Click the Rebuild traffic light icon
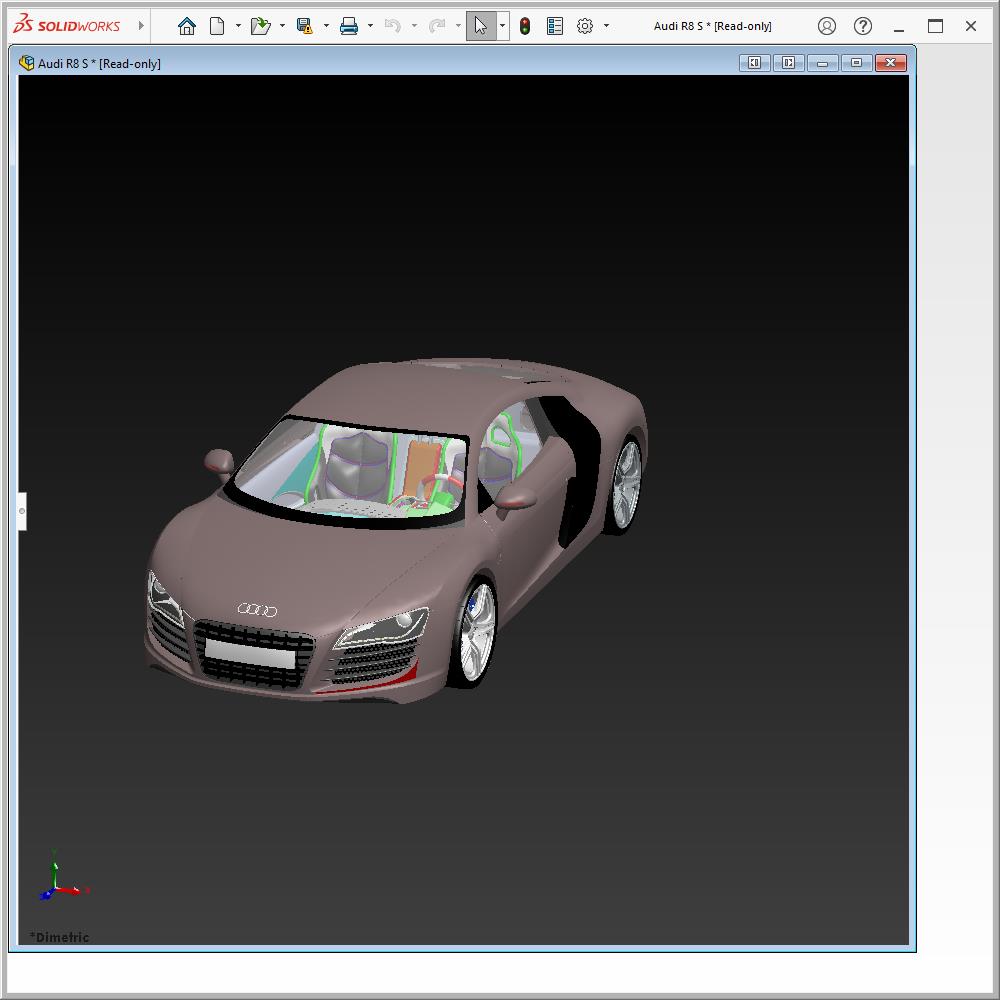Screen dimensions: 1000x1000 tap(525, 26)
